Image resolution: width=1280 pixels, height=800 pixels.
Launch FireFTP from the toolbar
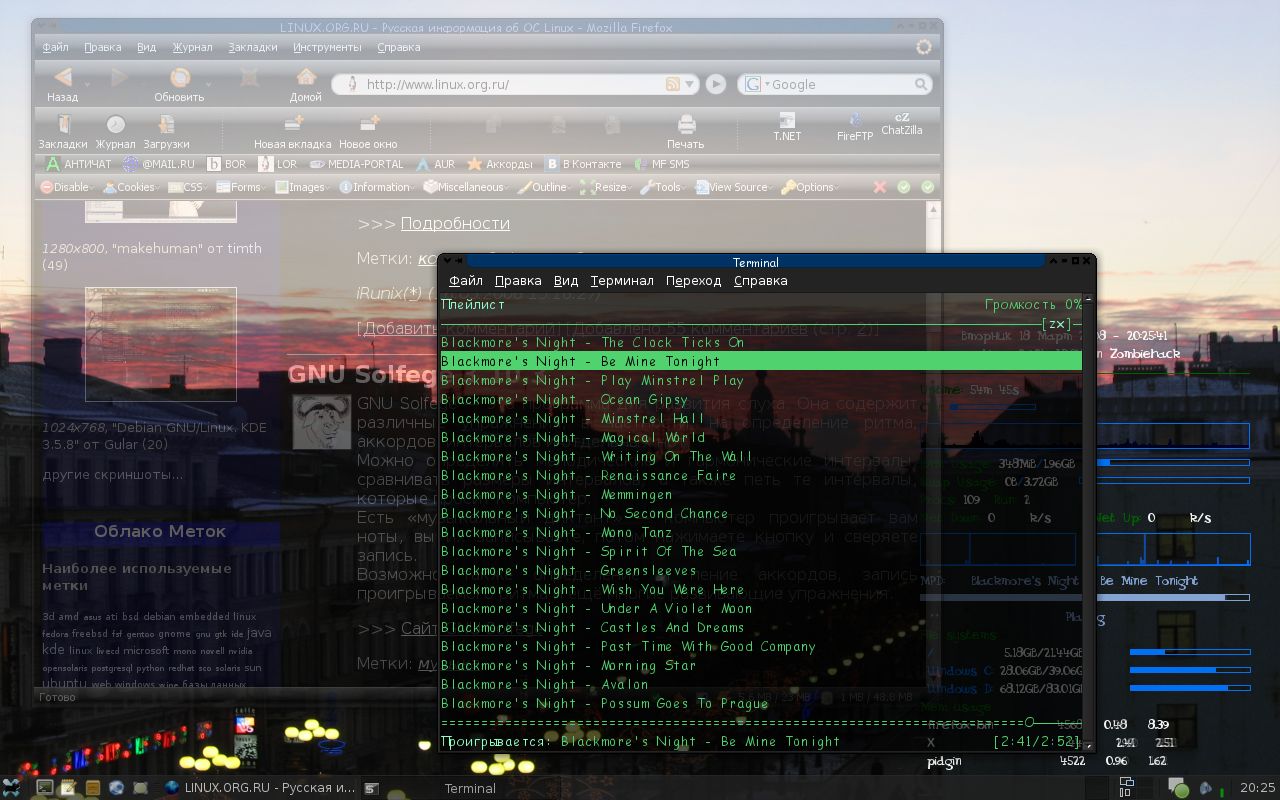coord(855,120)
